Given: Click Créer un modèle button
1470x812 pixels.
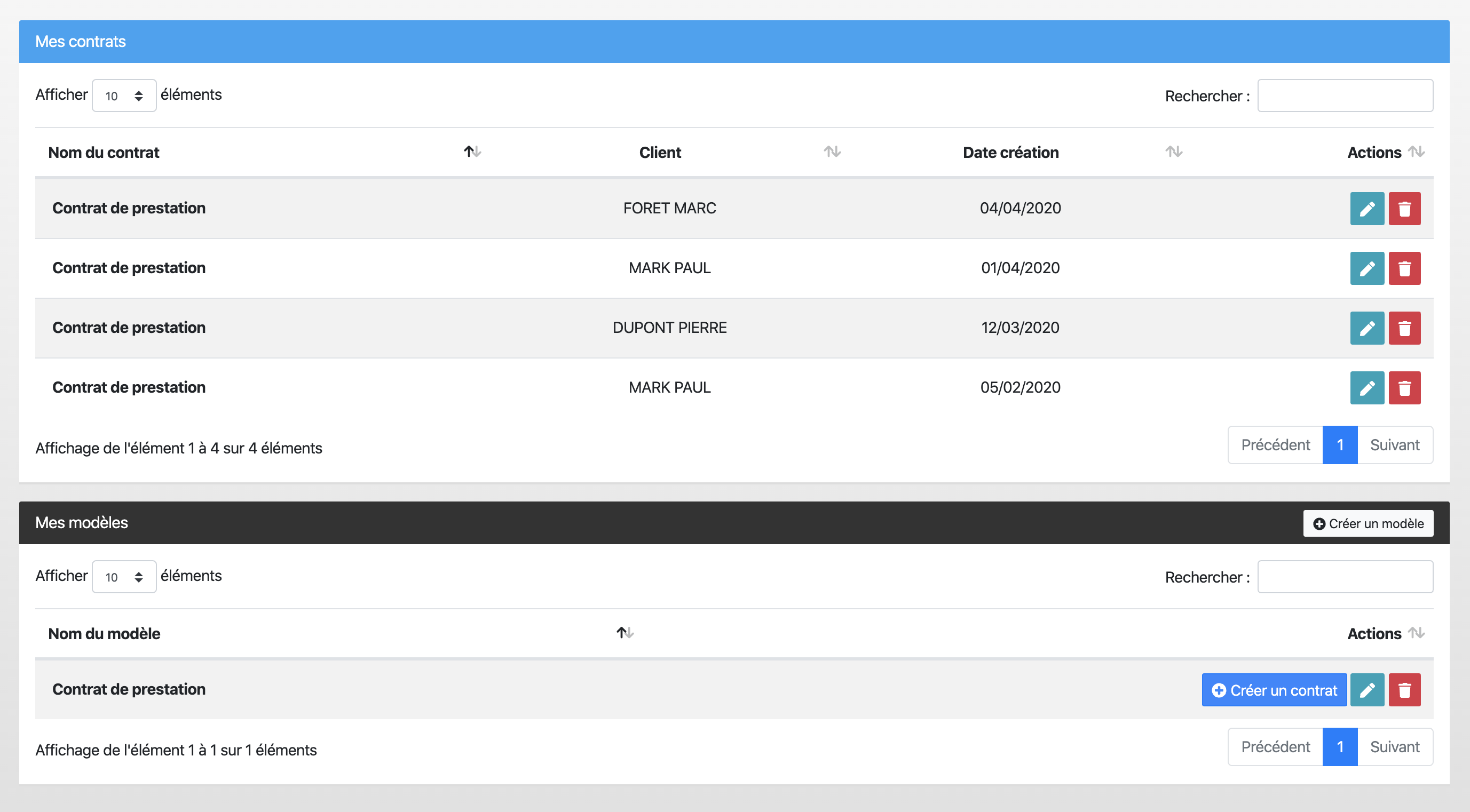Looking at the screenshot, I should click(x=1368, y=523).
